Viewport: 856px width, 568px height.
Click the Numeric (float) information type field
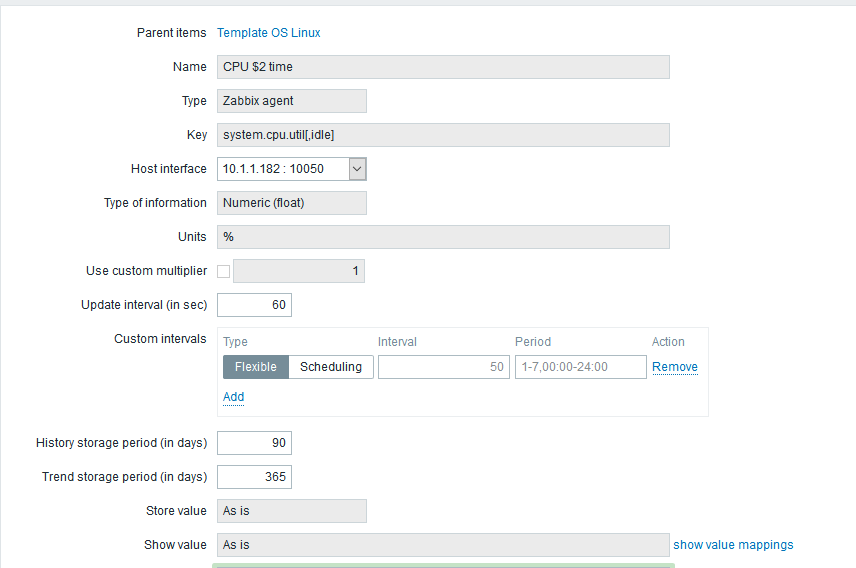point(292,203)
